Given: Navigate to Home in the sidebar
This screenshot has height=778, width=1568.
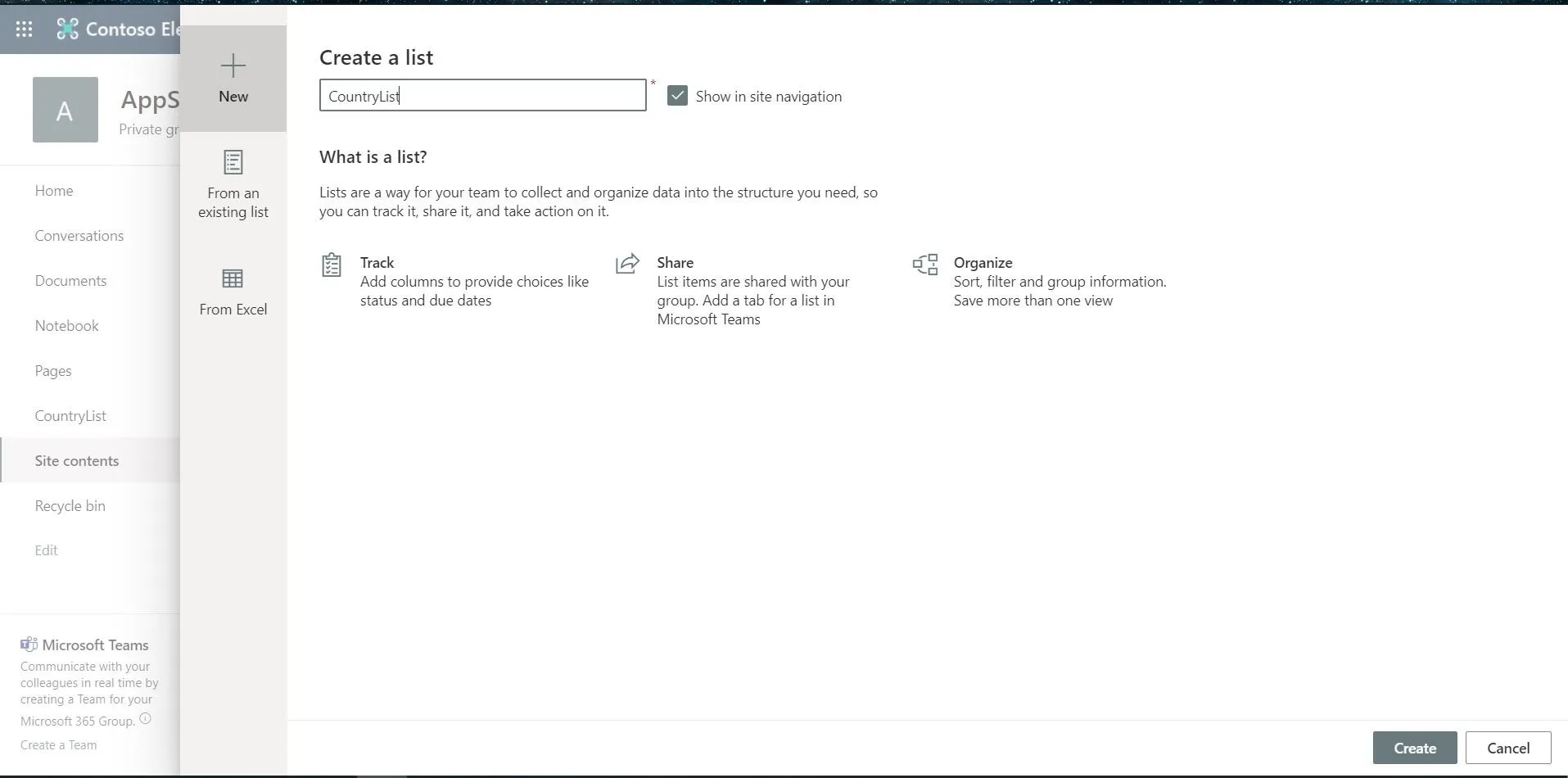Looking at the screenshot, I should click(x=53, y=190).
